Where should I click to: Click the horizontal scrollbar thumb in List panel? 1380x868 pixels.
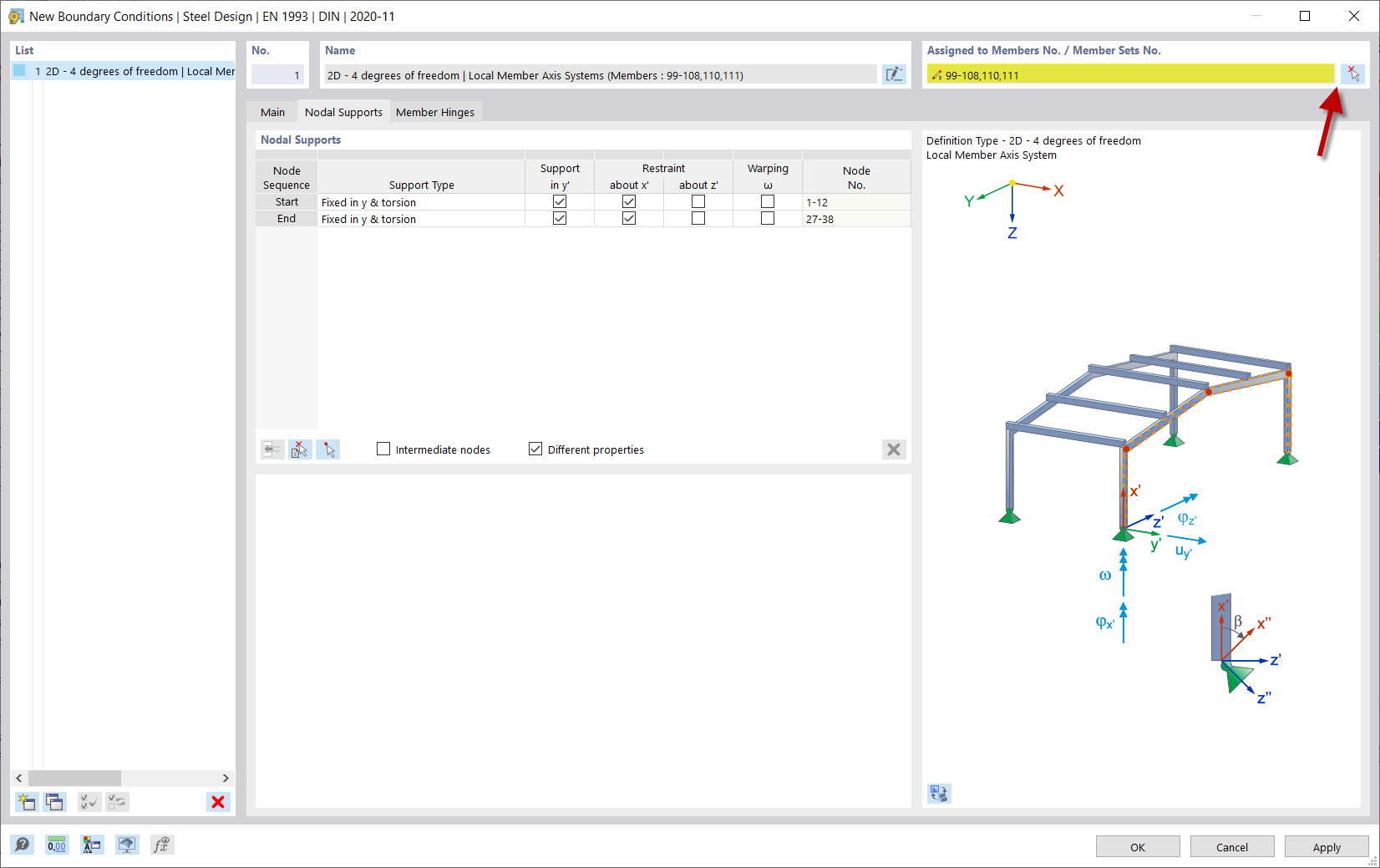coord(74,778)
